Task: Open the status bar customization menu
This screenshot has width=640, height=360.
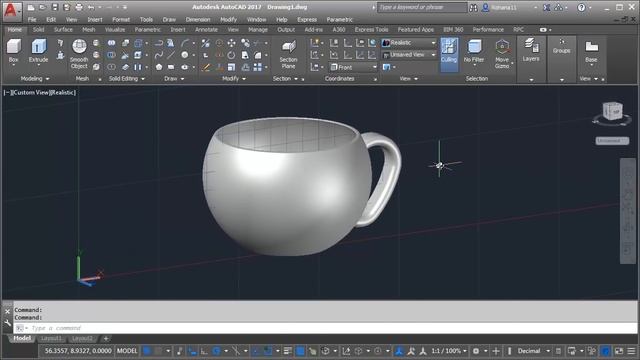Action: (x=631, y=351)
